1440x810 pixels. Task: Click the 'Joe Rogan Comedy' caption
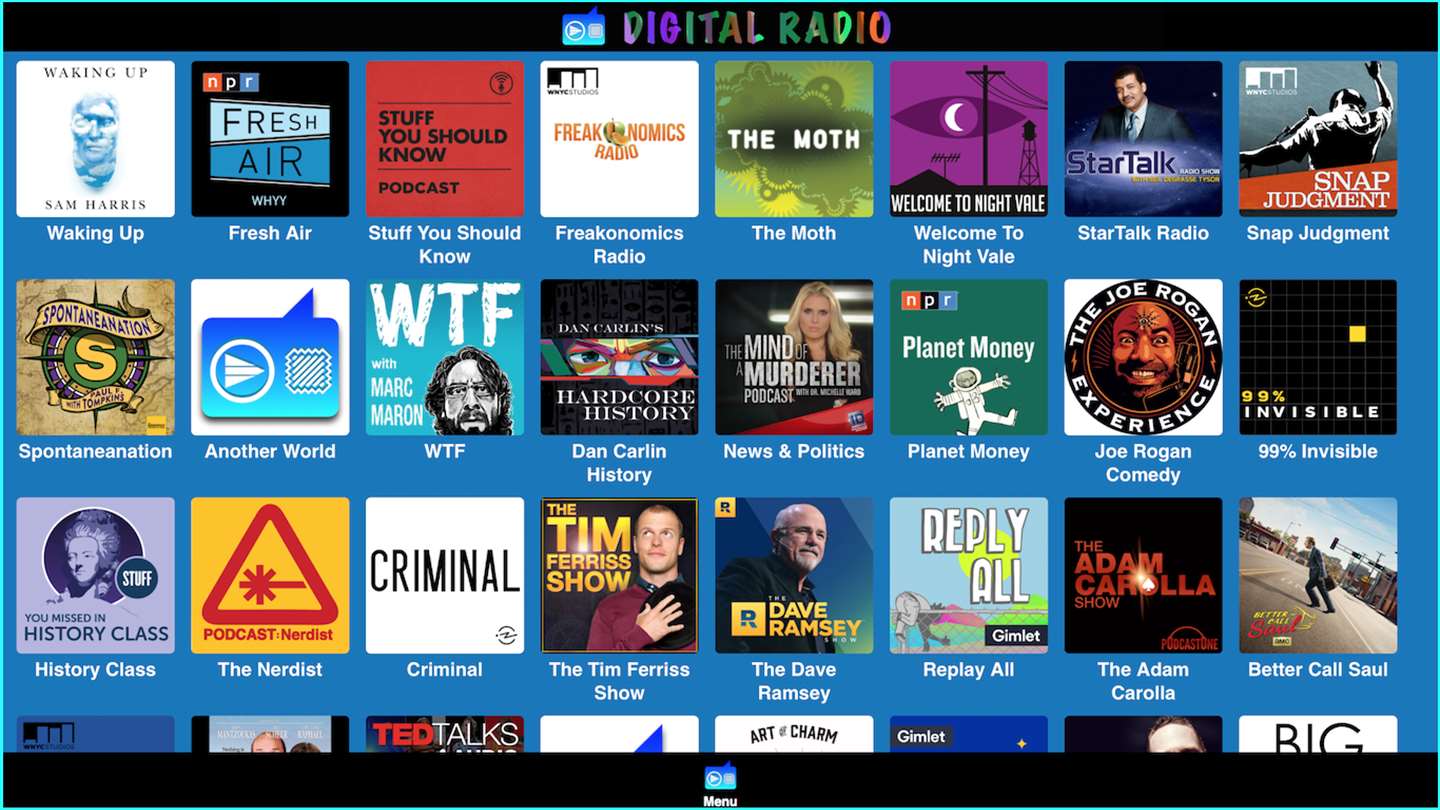point(1143,463)
